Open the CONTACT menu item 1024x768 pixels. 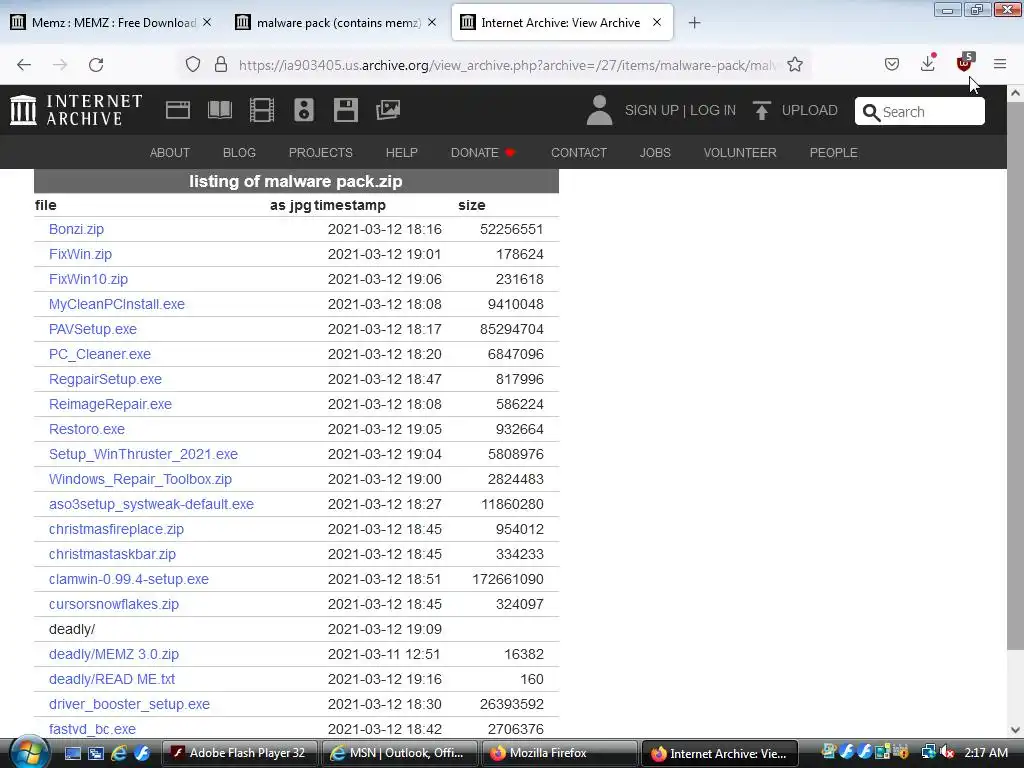[579, 152]
